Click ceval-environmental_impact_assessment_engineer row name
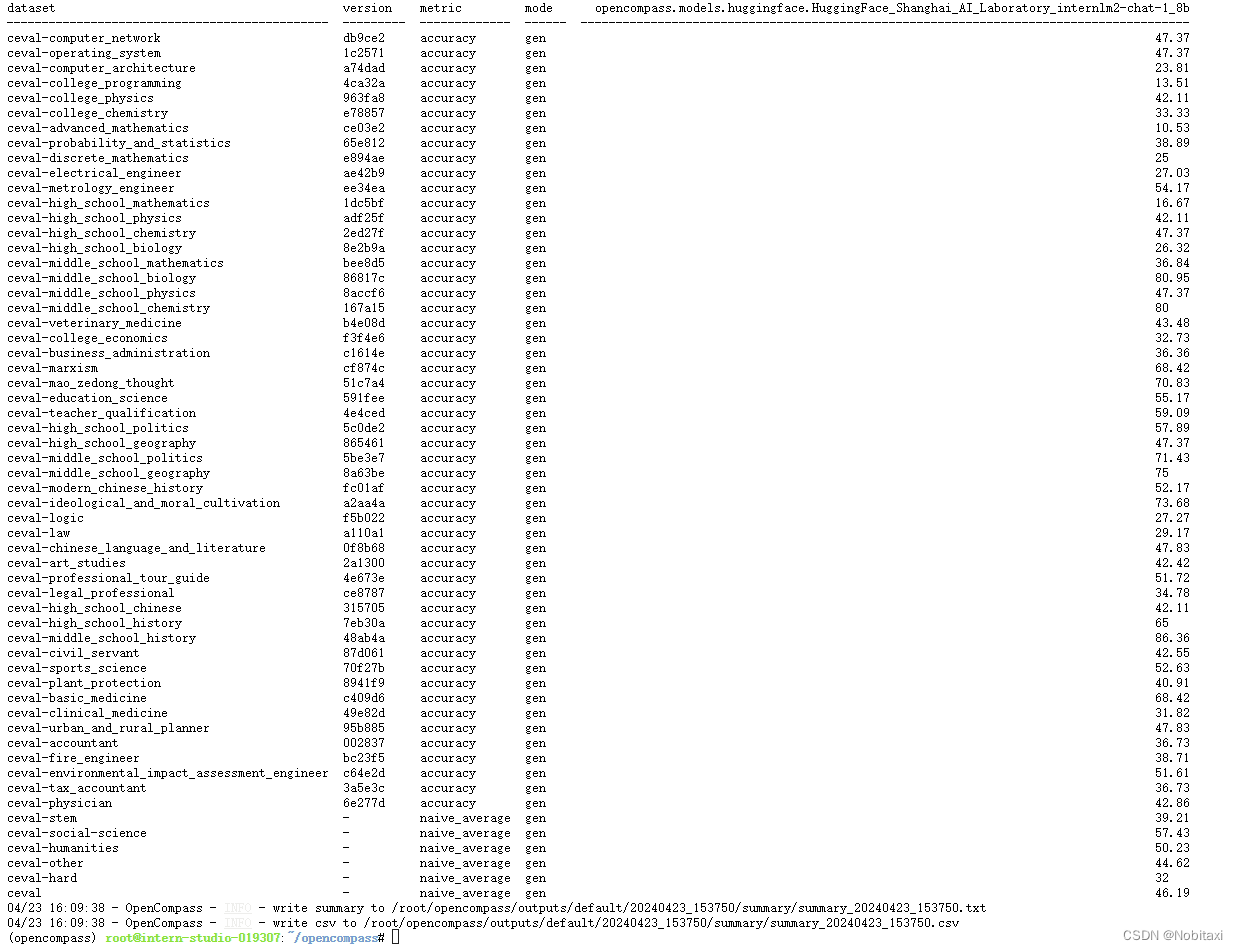Screen dimensions: 1238x950 point(167,773)
